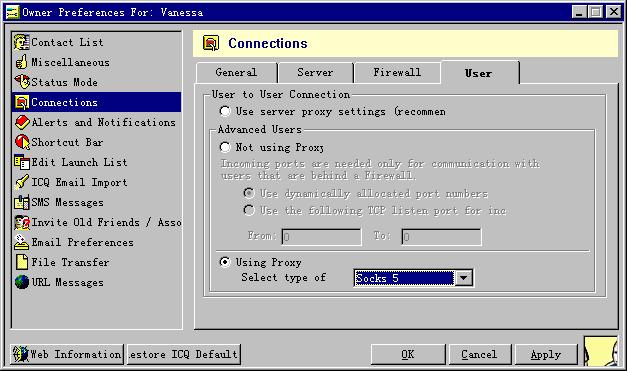This screenshot has height=371, width=627.
Task: Minimize the Owner Preferences window
Action: pyautogui.click(x=579, y=12)
